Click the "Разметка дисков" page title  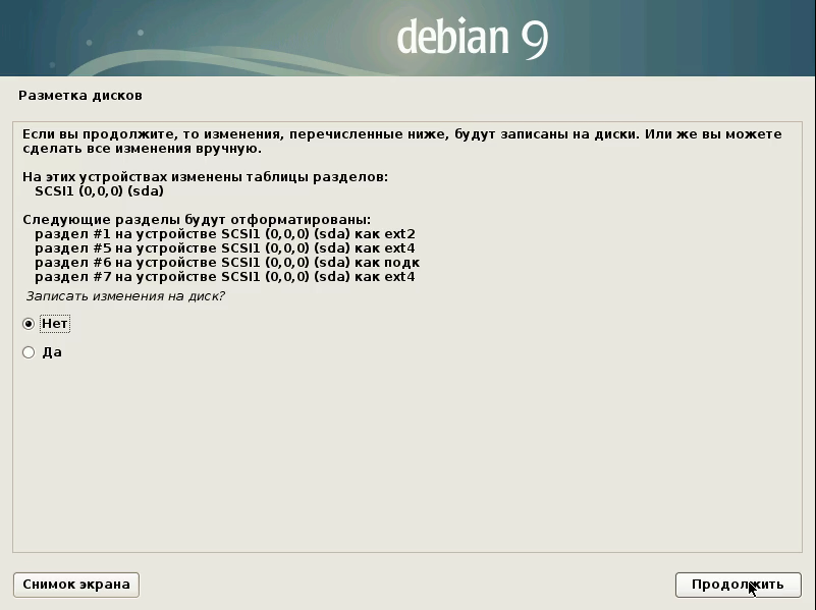point(80,96)
